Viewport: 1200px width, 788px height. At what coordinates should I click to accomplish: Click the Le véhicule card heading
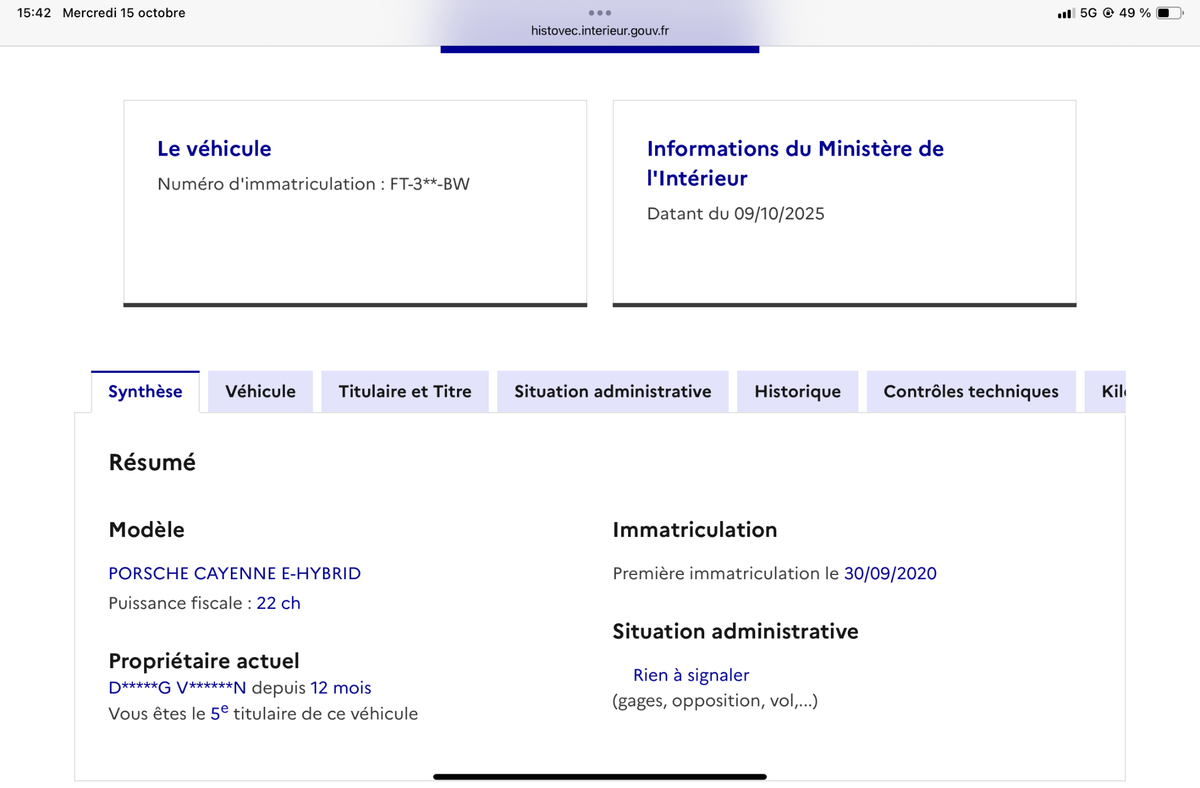coord(214,148)
